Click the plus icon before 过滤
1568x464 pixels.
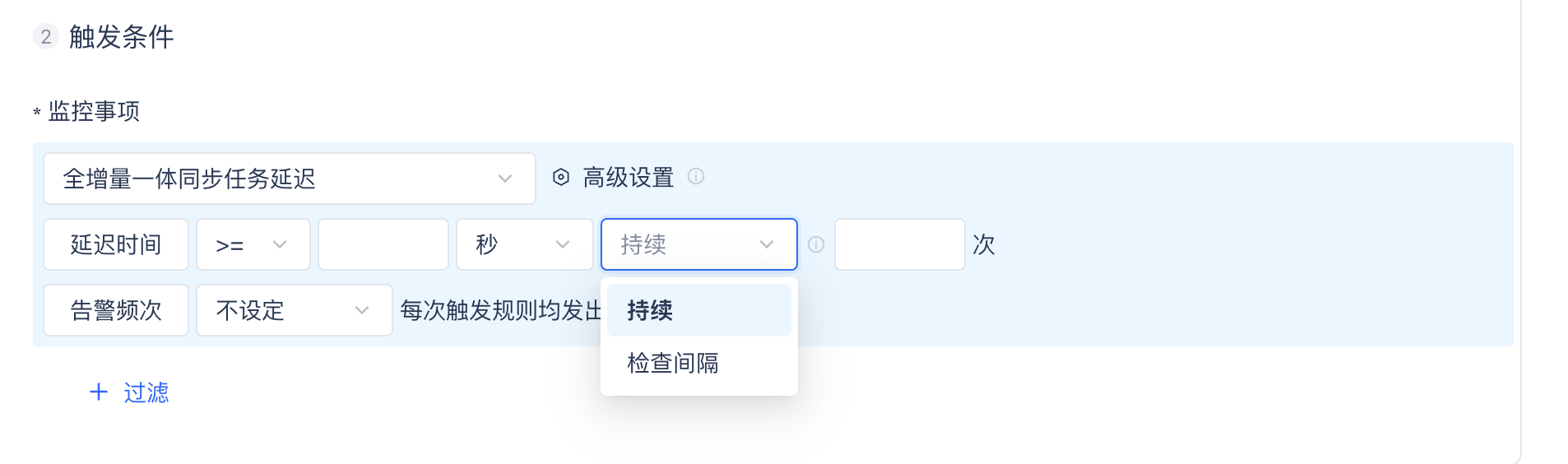click(99, 392)
